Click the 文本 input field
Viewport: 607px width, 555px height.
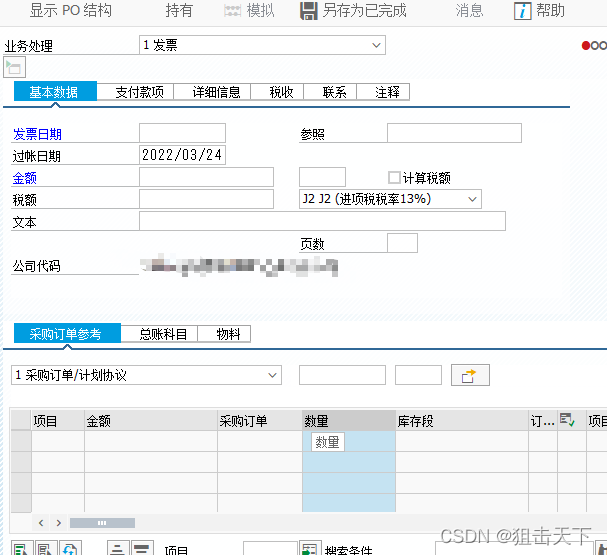pyautogui.click(x=322, y=221)
